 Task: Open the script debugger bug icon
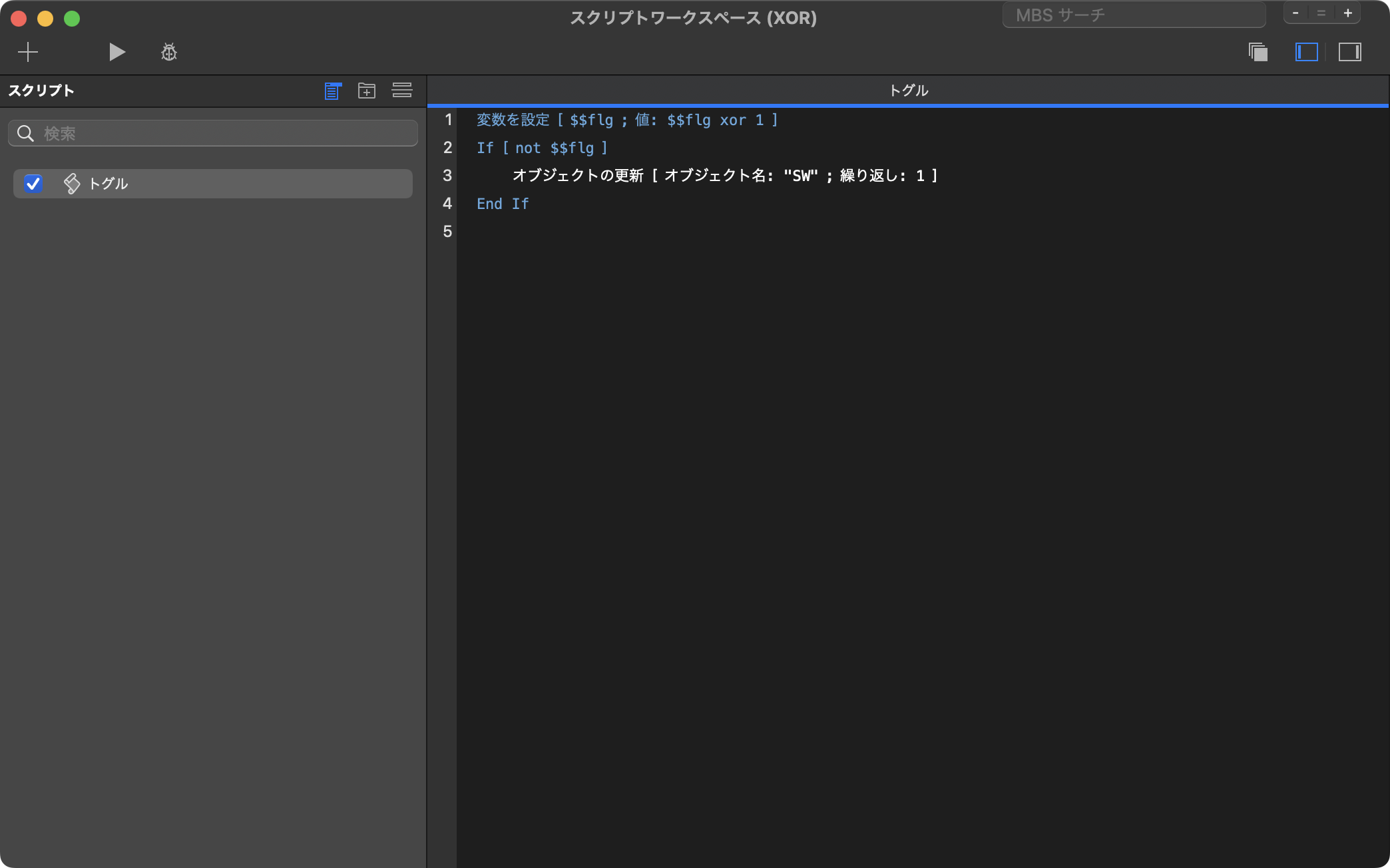[x=169, y=52]
